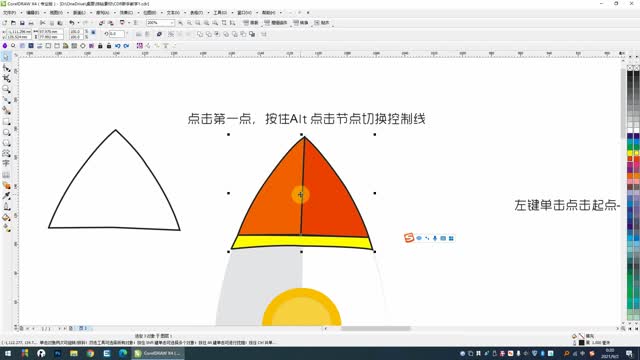Select the Zoom tool in the toolbox
The image size is (640, 360).
point(6,89)
